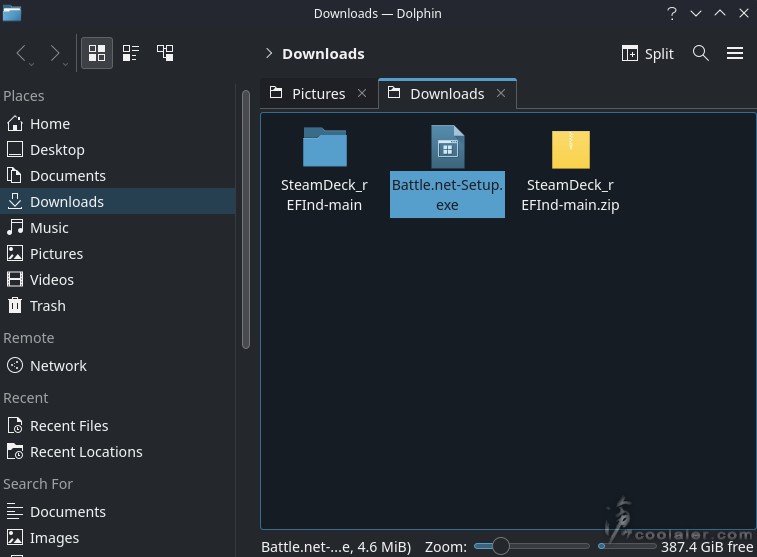The image size is (757, 557).
Task: Click the Trash bin icon
Action: tap(15, 306)
